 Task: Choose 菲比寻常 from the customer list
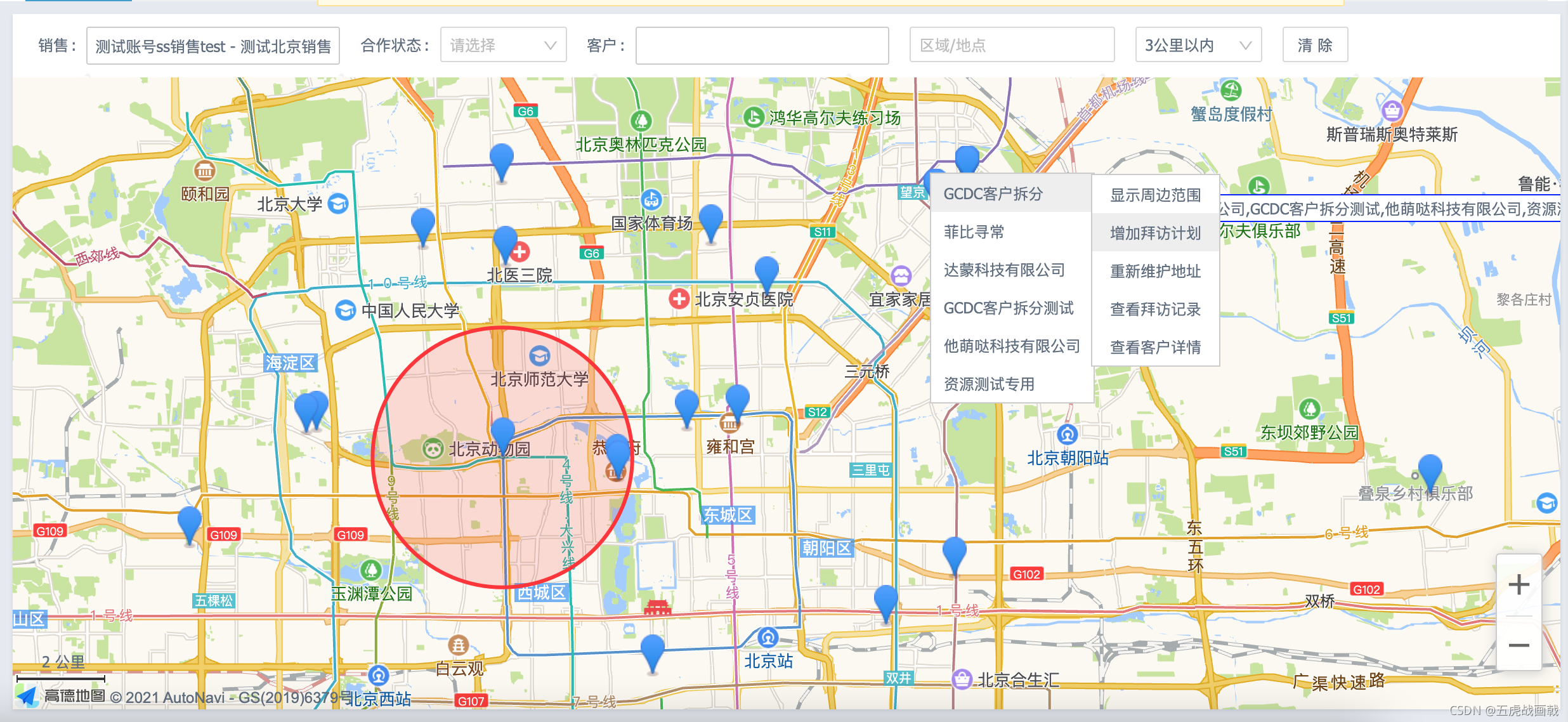974,232
